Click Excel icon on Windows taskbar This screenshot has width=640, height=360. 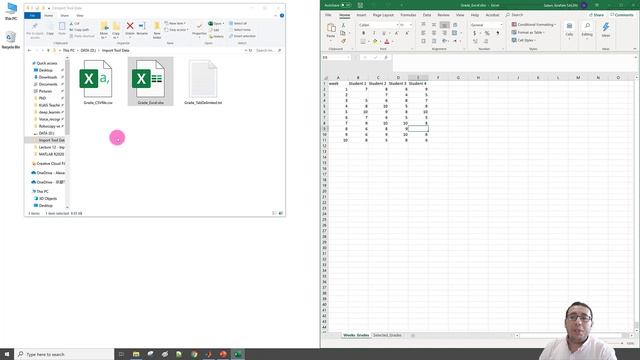click(238, 354)
